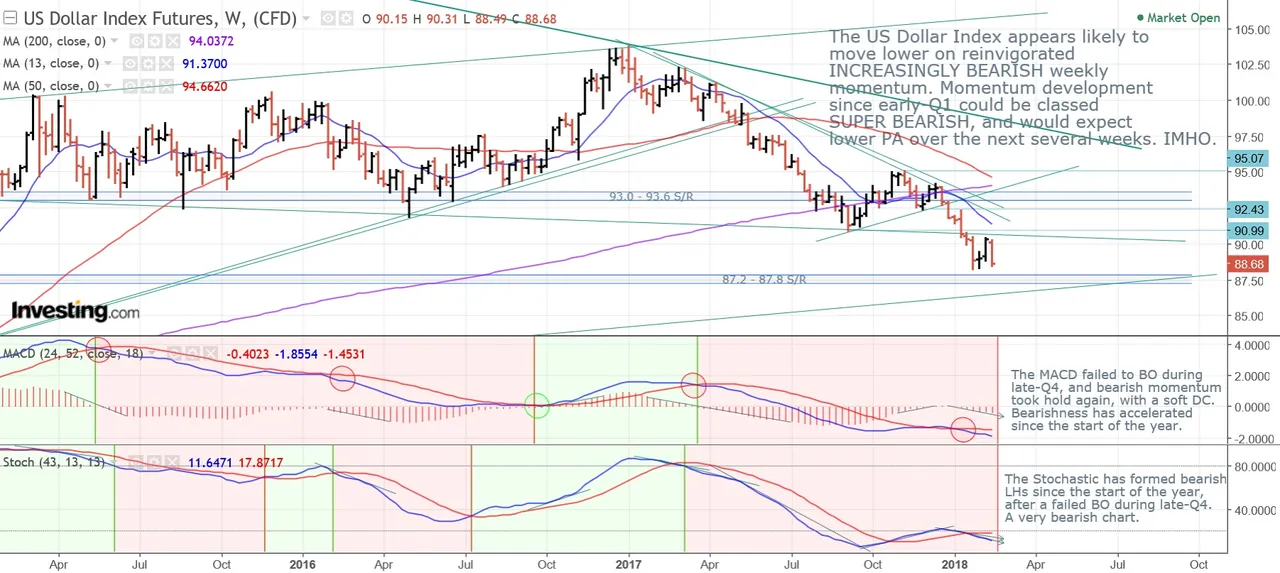The height and width of the screenshot is (573, 1280).
Task: Click the Stoch value 17.8717
Action: pyautogui.click(x=261, y=463)
